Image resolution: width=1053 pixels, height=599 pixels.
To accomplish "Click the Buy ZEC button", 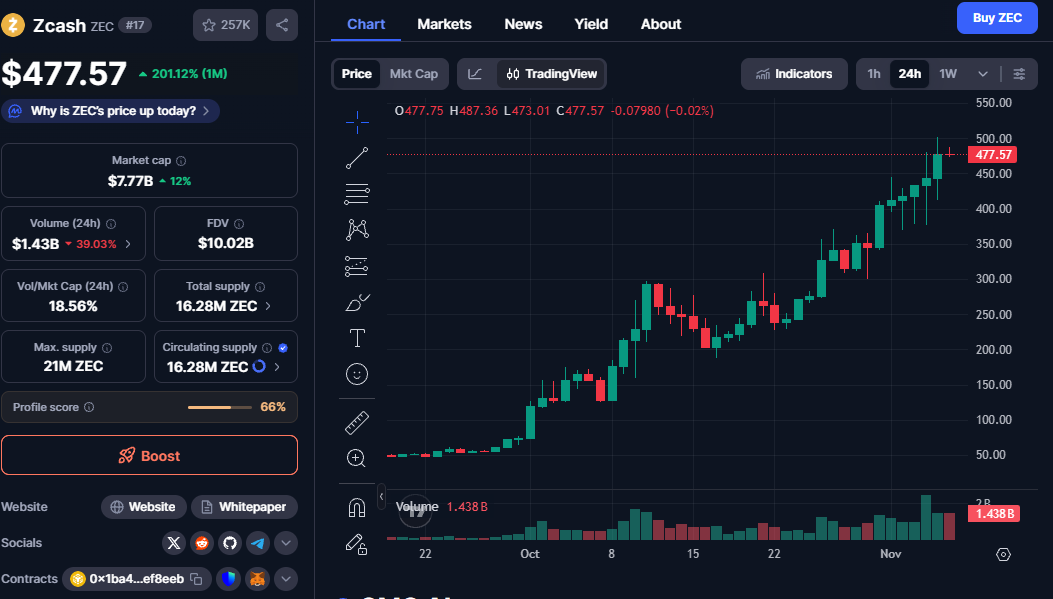I will 996,18.
